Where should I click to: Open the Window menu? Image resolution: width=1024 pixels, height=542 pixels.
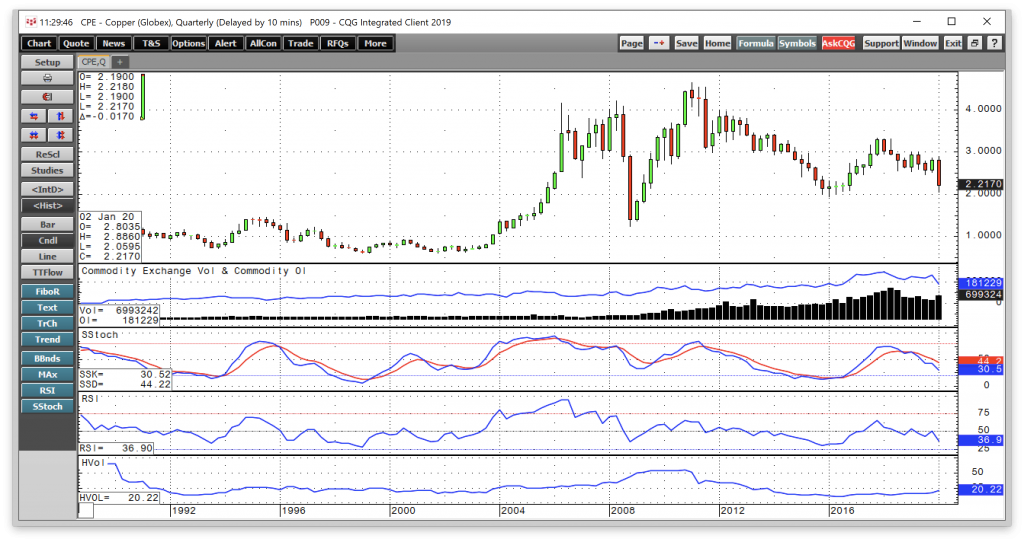pos(920,43)
